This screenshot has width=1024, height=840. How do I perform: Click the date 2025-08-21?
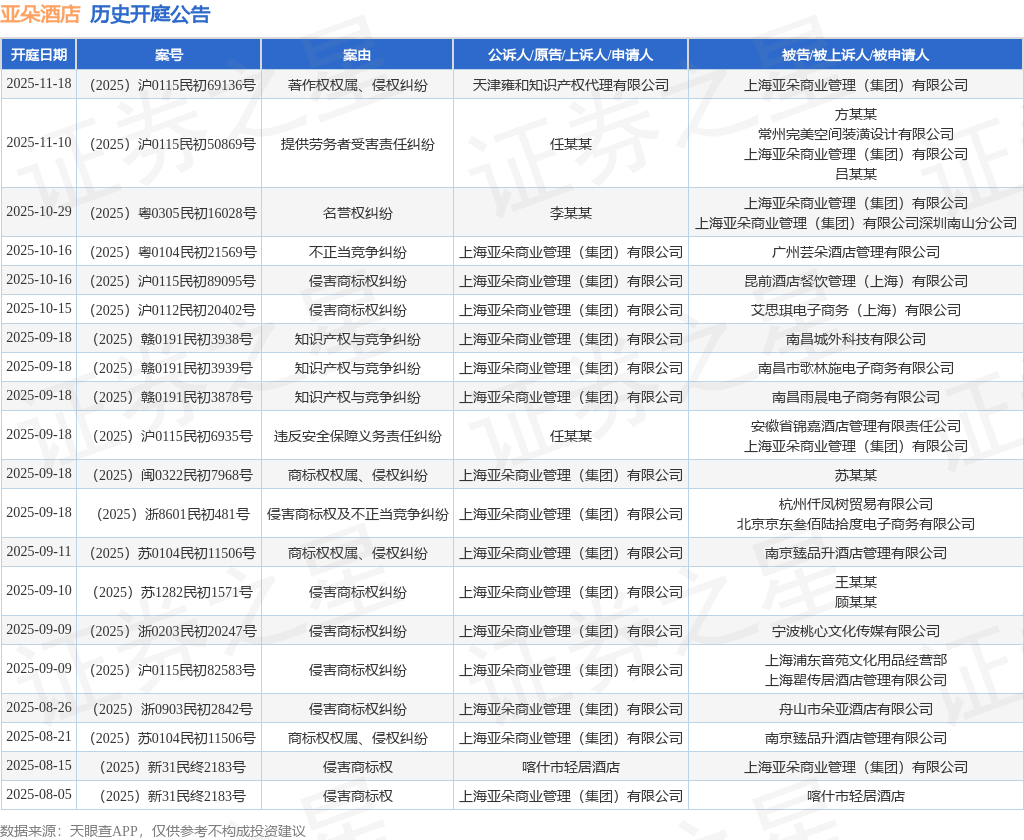(39, 736)
